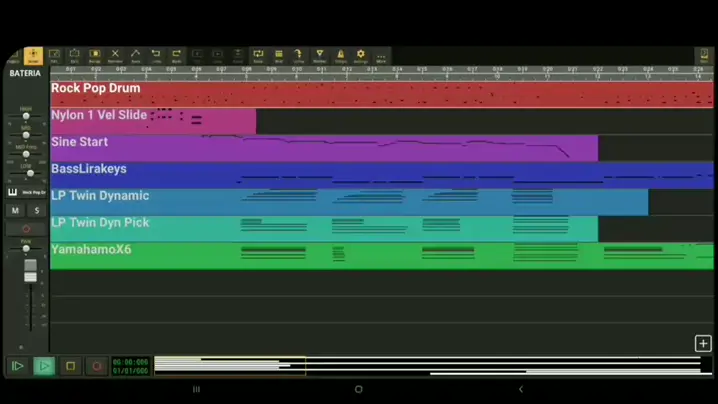This screenshot has height=404, width=718.
Task: Adjust the LOW EQ knob slider
Action: pyautogui.click(x=30, y=173)
